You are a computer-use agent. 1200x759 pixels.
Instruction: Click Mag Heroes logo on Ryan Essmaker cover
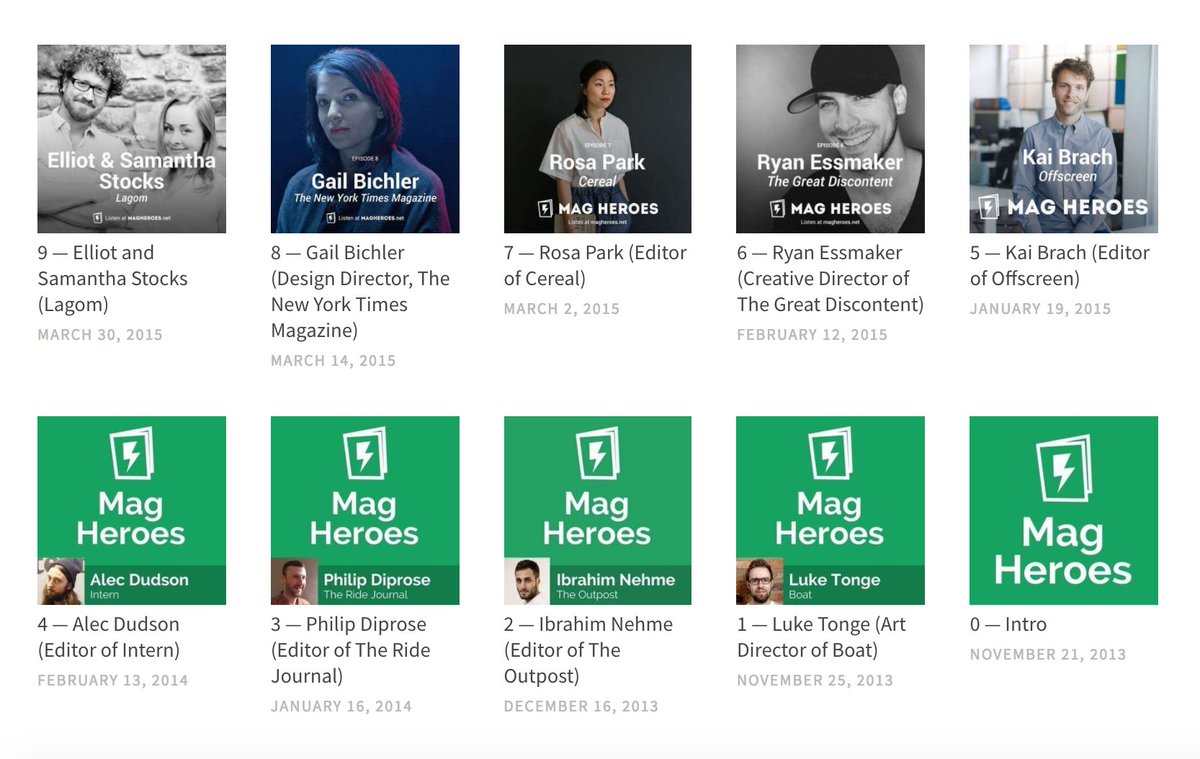point(830,208)
